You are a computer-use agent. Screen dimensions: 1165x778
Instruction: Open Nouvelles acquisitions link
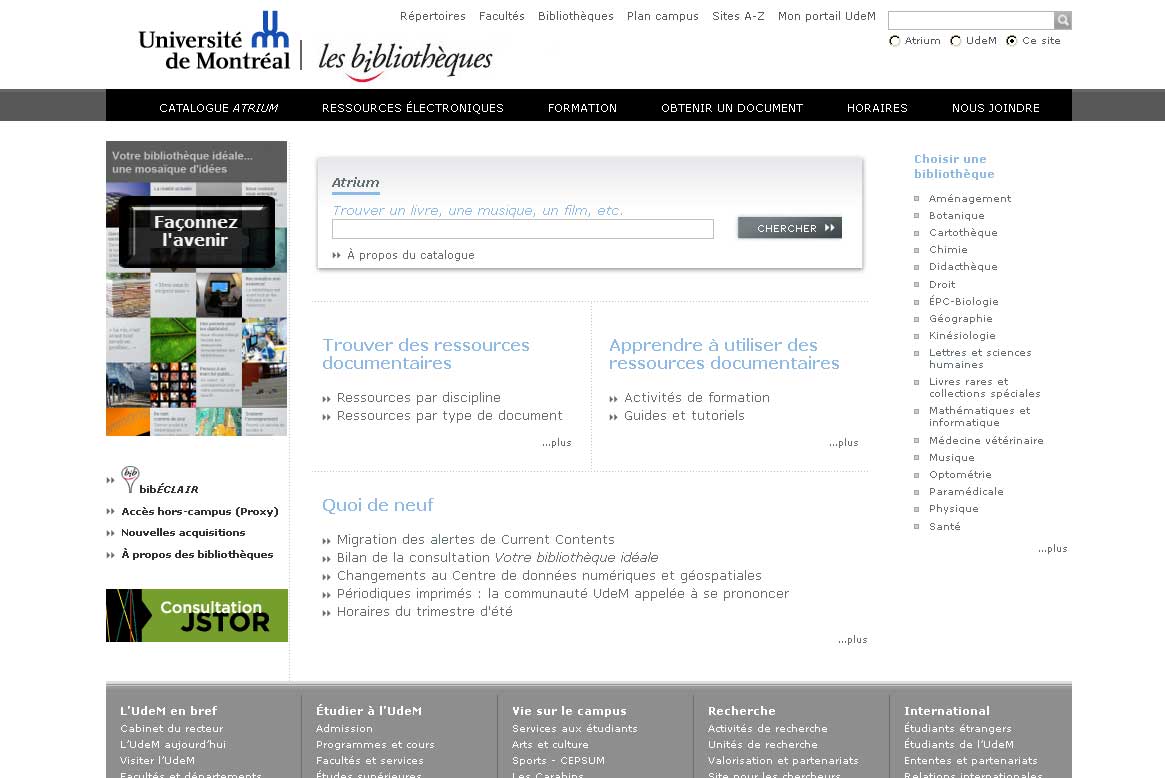(183, 533)
